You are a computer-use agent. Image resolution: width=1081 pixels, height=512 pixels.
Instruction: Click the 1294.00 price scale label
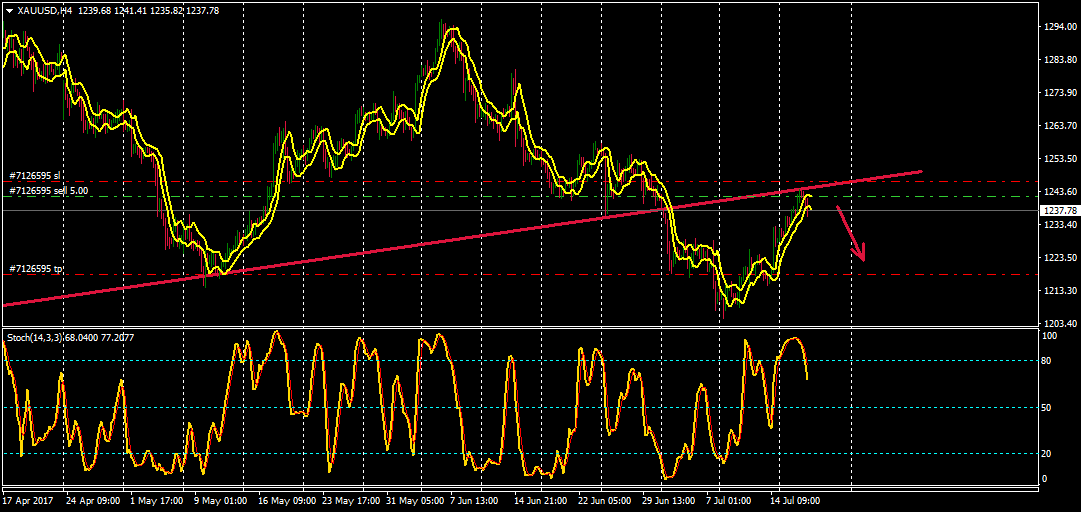[x=1060, y=26]
